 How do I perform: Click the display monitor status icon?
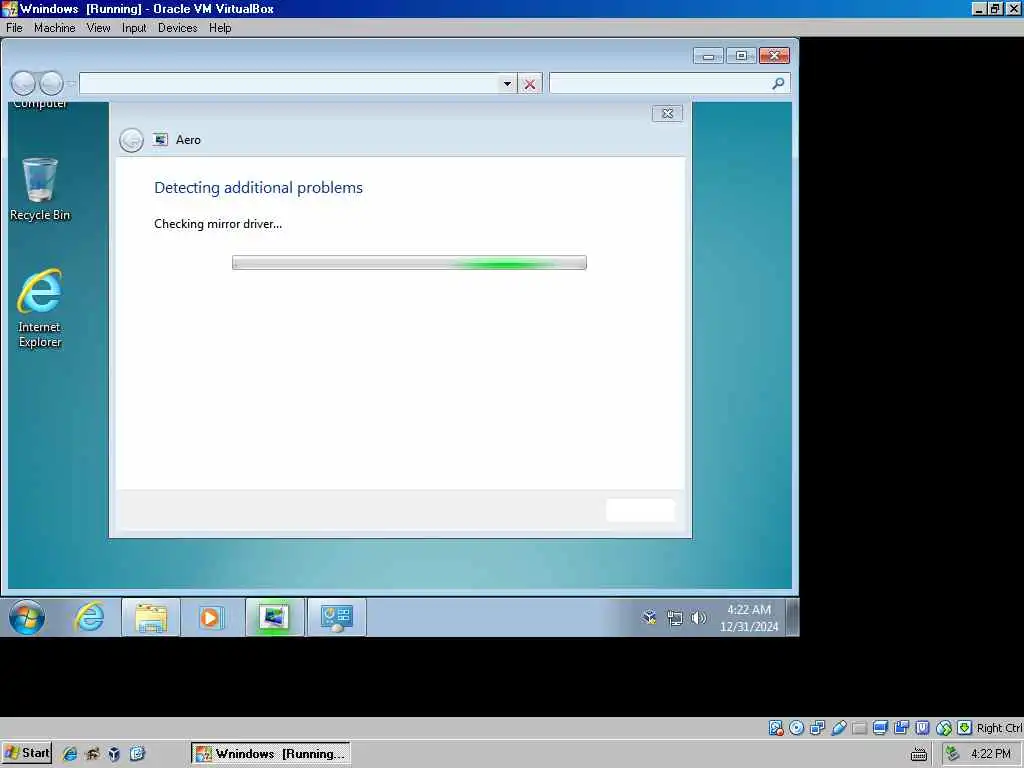coord(880,728)
